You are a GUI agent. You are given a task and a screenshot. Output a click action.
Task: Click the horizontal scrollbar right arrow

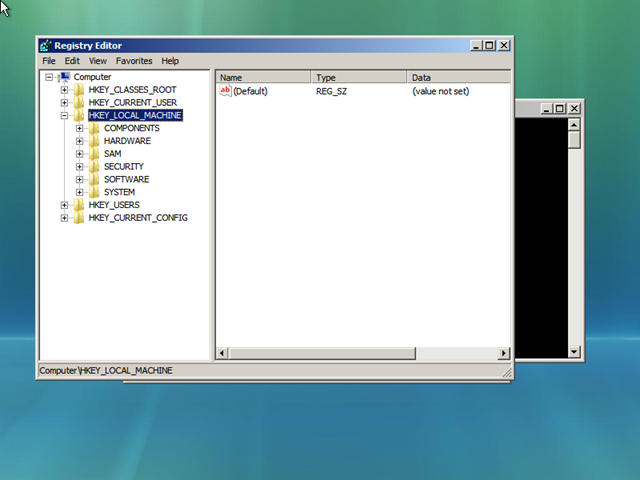(x=504, y=353)
